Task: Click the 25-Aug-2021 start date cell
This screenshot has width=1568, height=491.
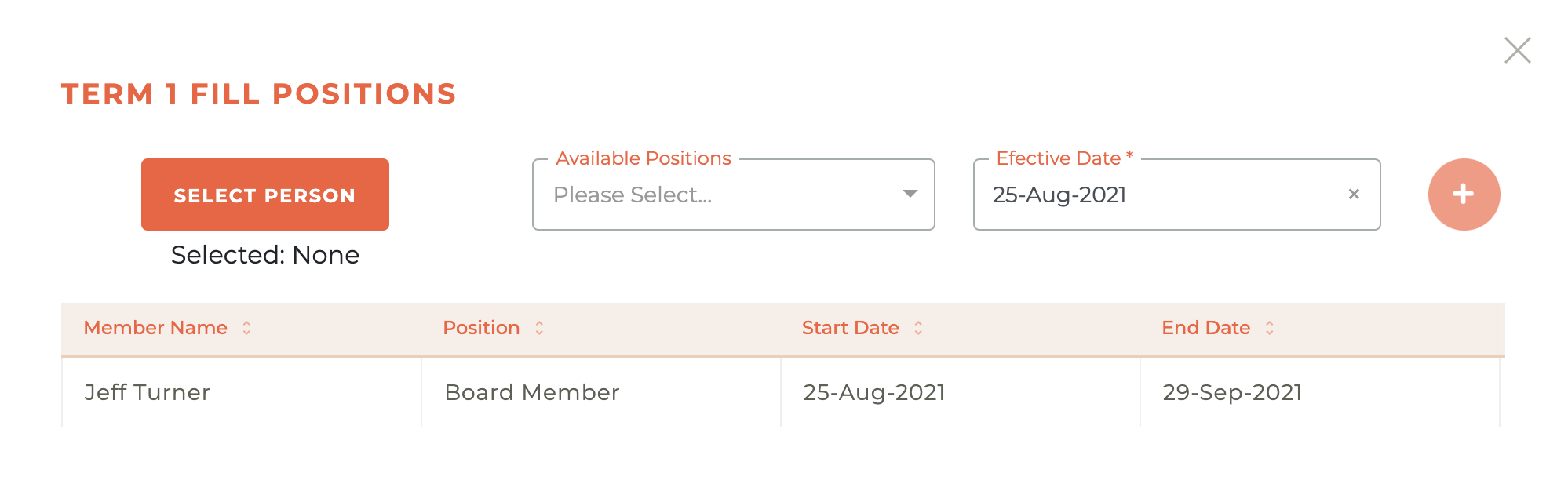Action: [x=873, y=392]
